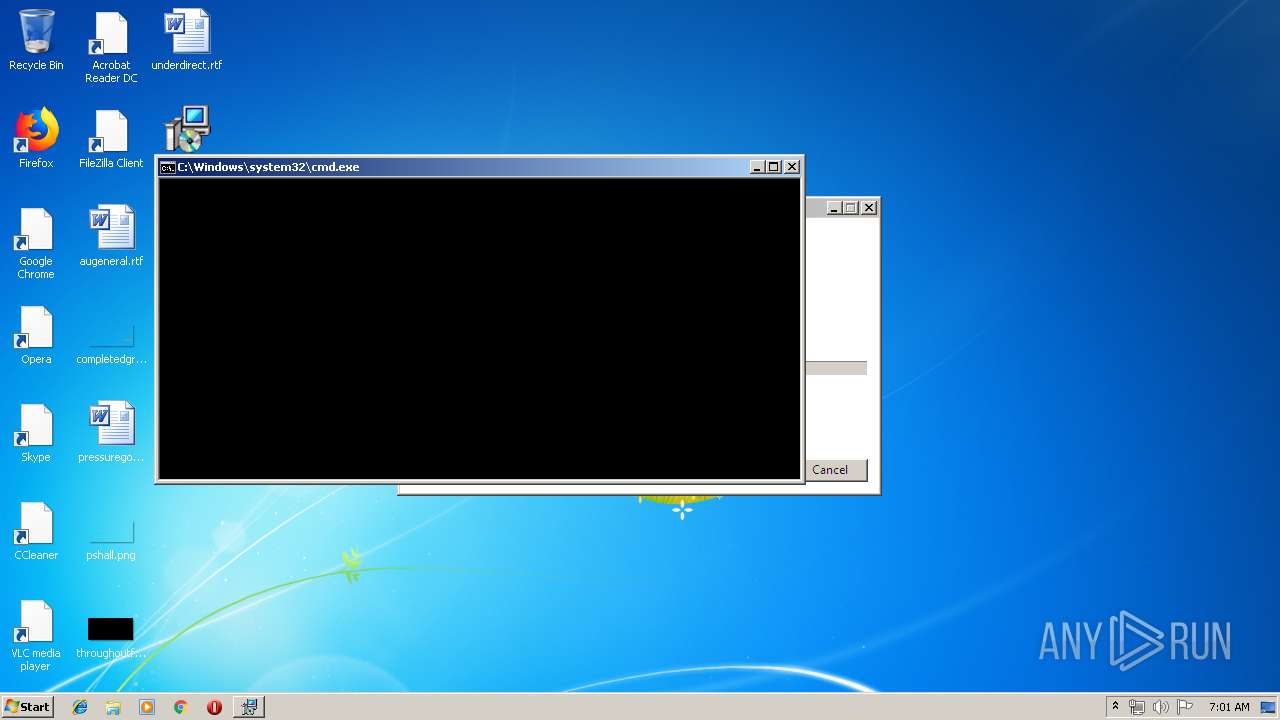The width and height of the screenshot is (1280, 720).
Task: Show hidden system tray icons
Action: click(x=1115, y=707)
